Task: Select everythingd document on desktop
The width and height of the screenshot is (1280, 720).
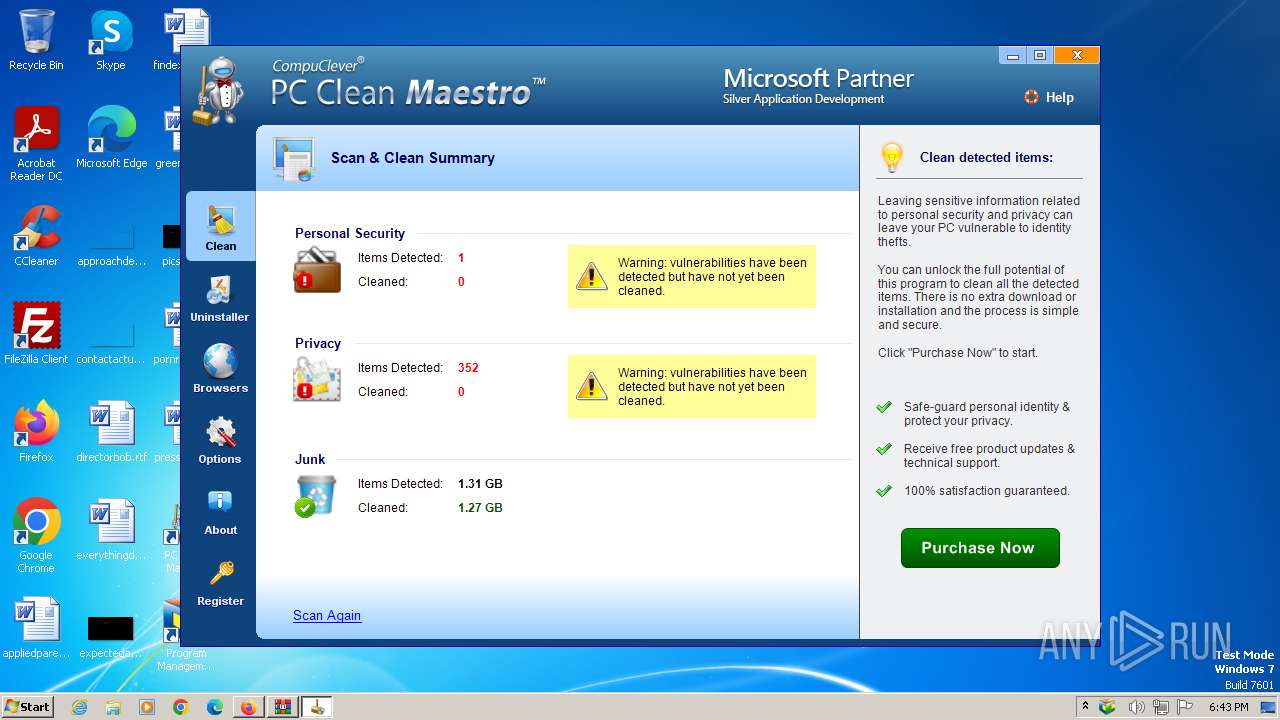Action: tap(111, 530)
